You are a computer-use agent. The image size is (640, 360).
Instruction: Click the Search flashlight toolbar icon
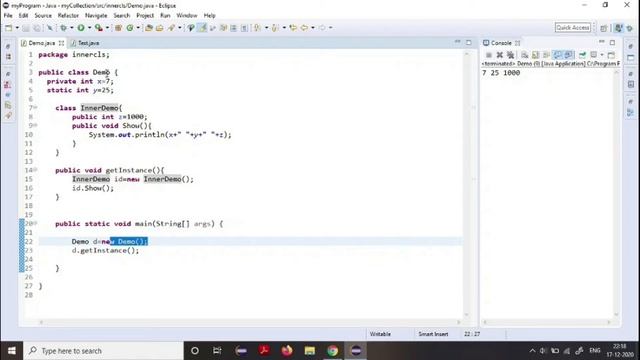click(171, 28)
